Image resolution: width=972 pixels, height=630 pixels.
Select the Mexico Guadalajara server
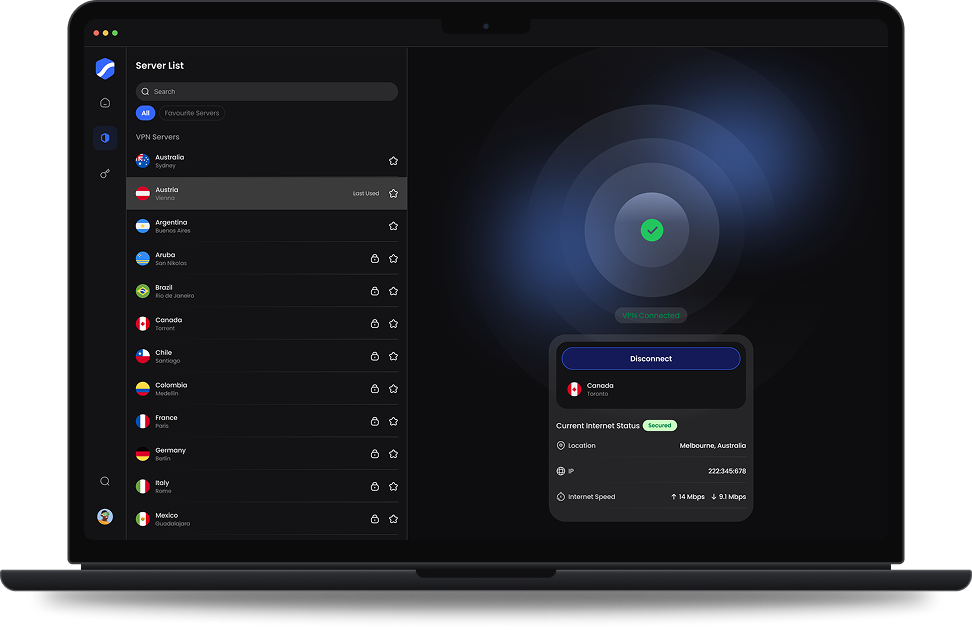pyautogui.click(x=267, y=519)
